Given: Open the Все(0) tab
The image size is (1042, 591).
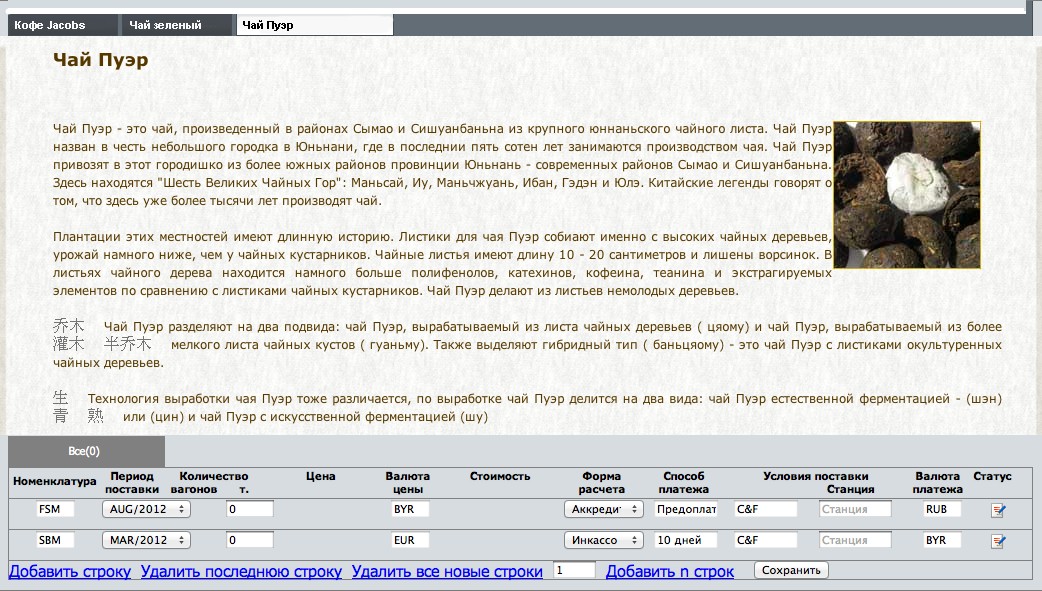Looking at the screenshot, I should [x=86, y=451].
